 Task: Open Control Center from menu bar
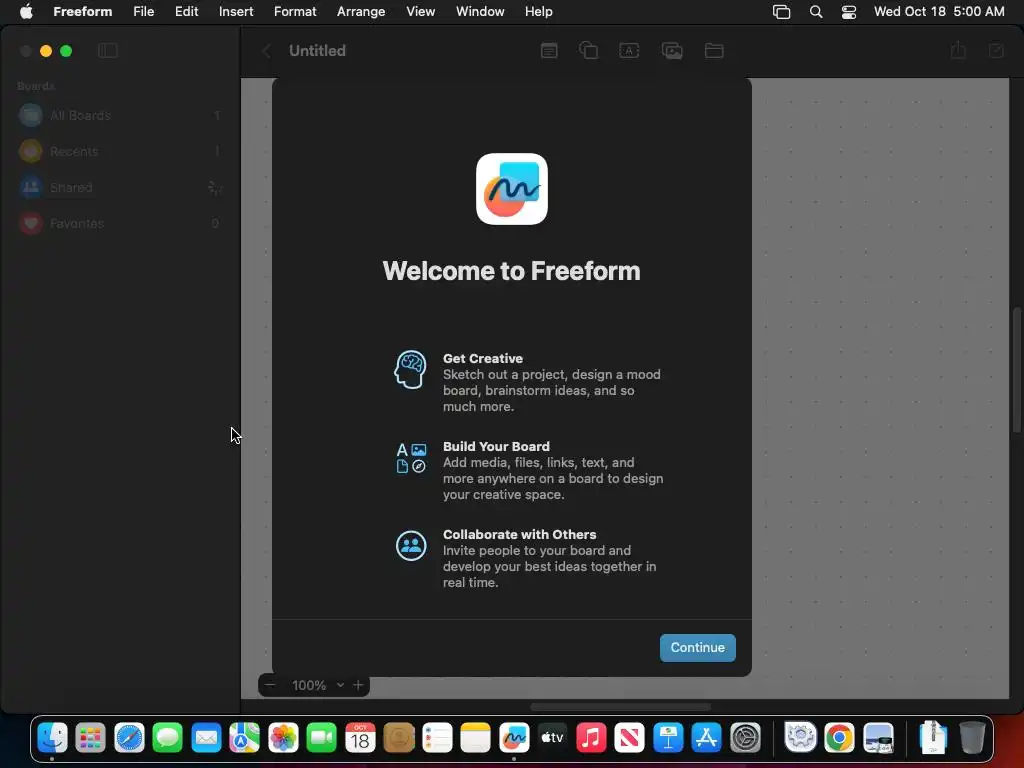click(x=849, y=11)
